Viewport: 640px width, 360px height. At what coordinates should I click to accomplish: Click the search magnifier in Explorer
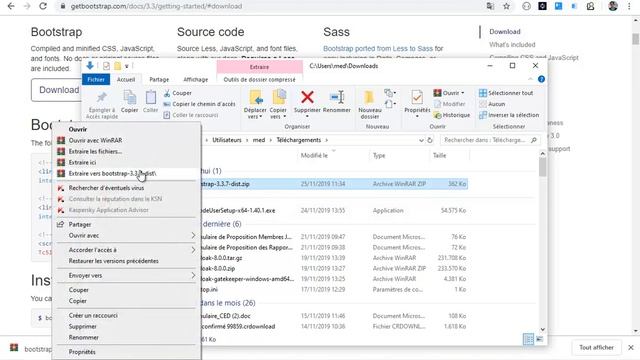pyautogui.click(x=533, y=140)
